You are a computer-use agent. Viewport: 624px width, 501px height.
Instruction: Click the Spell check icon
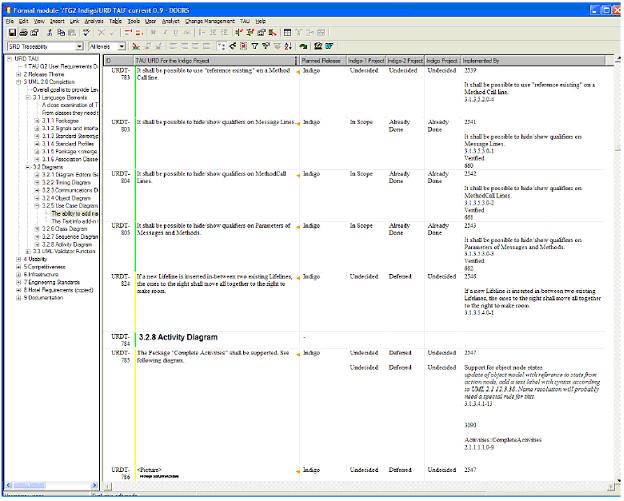pyautogui.click(x=86, y=33)
